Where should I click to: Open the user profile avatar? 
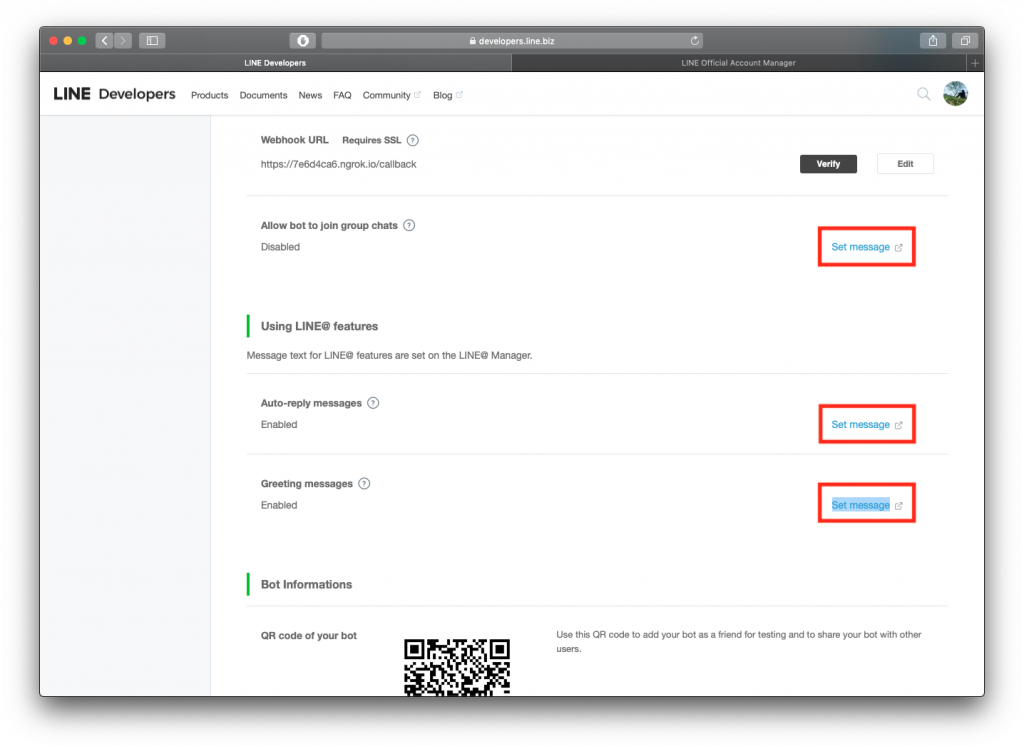[955, 93]
